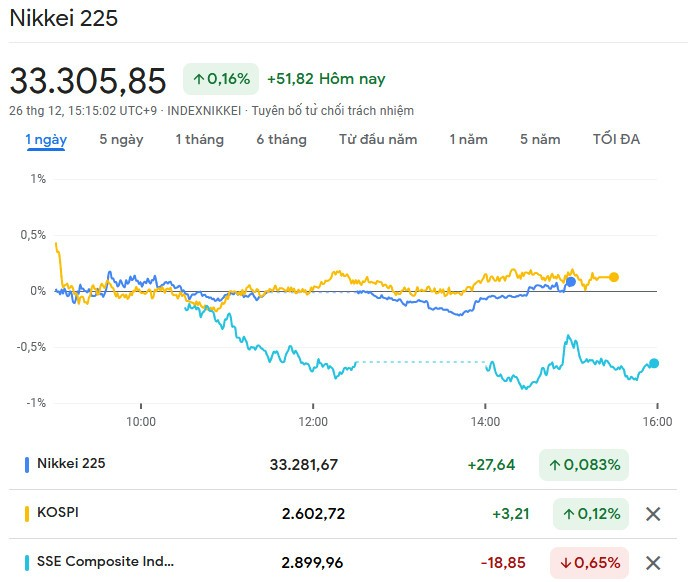This screenshot has height=582, width=688.
Task: Show the 1 năm chart range
Action: click(468, 140)
